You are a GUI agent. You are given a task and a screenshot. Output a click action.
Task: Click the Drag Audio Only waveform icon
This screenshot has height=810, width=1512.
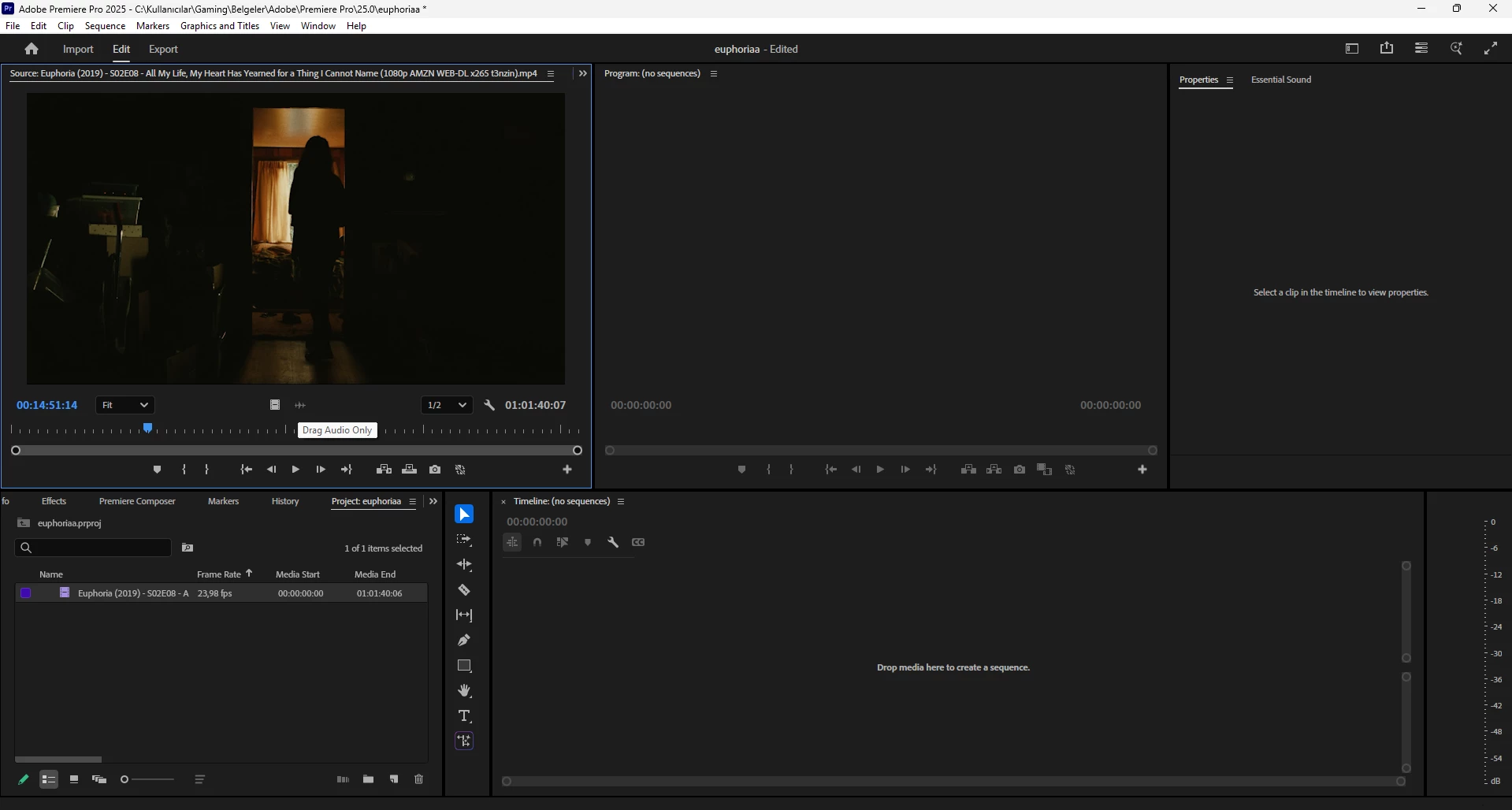300,405
